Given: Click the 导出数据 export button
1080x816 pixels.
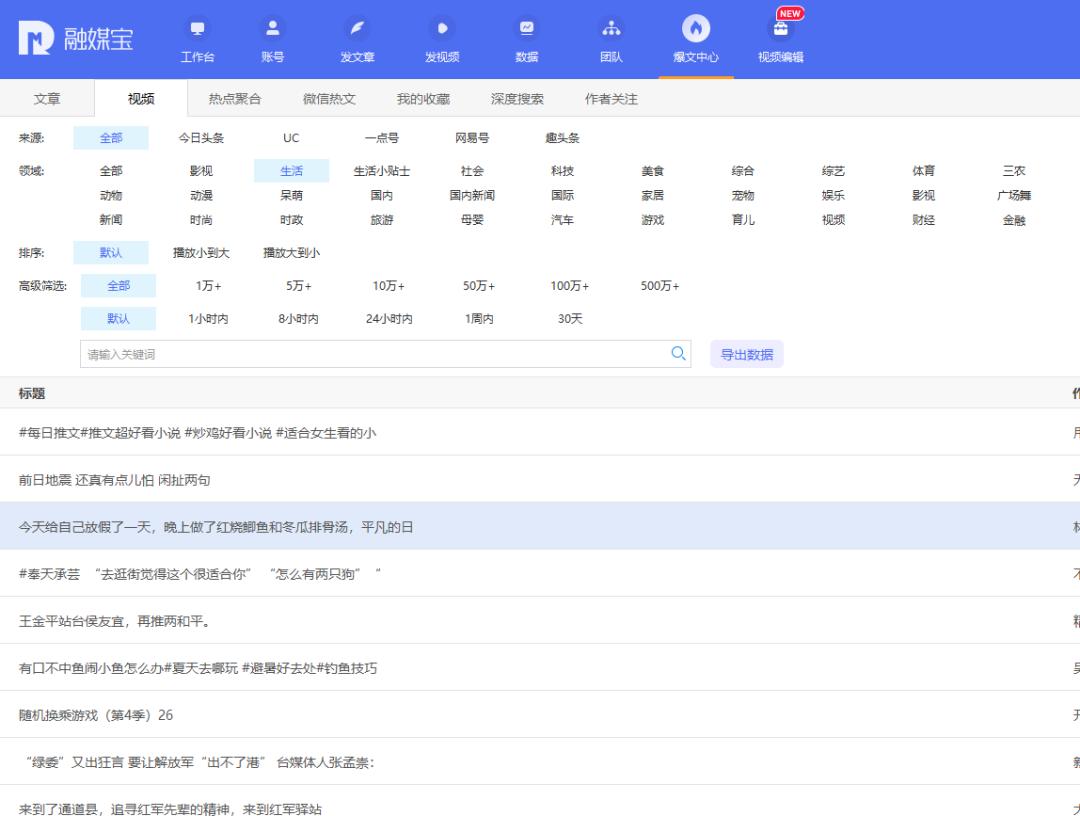Looking at the screenshot, I should coord(746,354).
